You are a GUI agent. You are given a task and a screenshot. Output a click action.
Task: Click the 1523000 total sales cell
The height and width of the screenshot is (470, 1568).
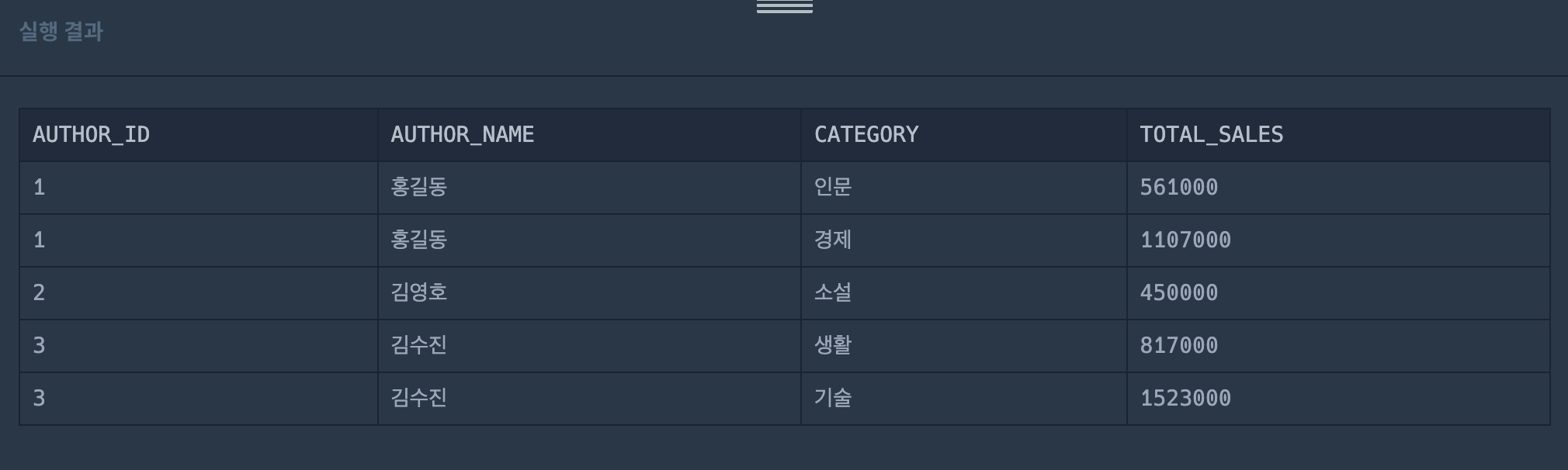[x=1185, y=399]
